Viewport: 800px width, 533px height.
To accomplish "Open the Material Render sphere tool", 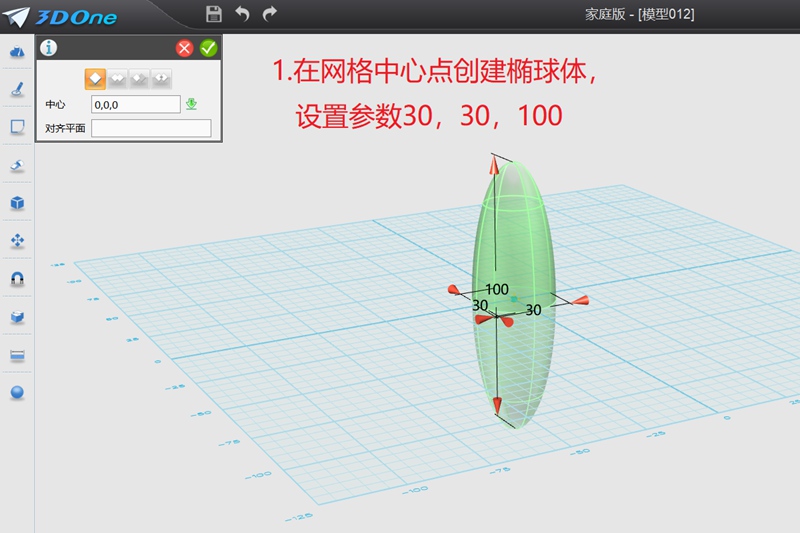I will click(17, 392).
